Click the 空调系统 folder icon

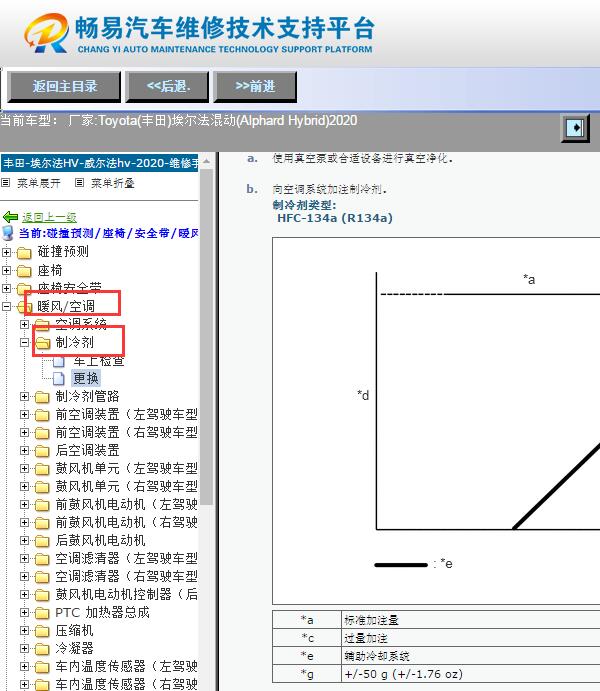(x=42, y=325)
